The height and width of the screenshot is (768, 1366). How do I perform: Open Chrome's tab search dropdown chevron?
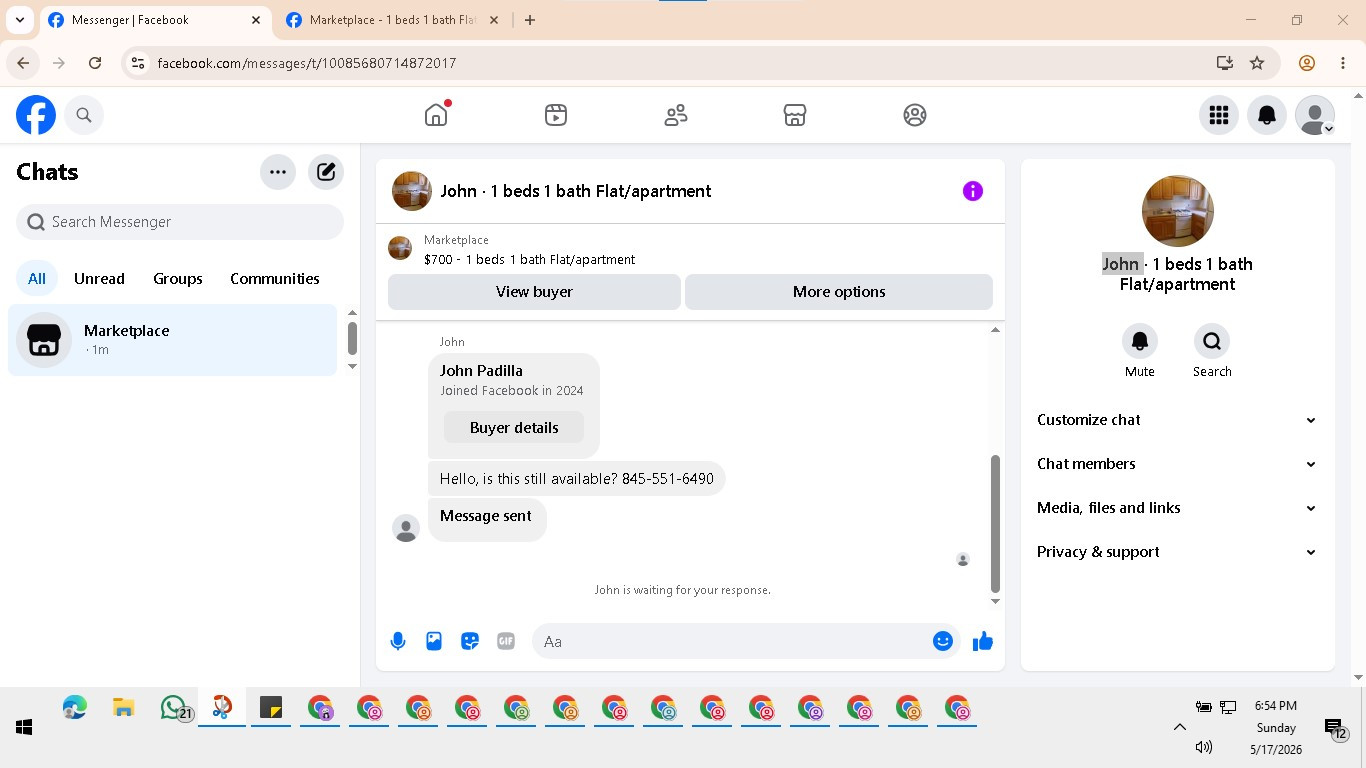pyautogui.click(x=20, y=20)
